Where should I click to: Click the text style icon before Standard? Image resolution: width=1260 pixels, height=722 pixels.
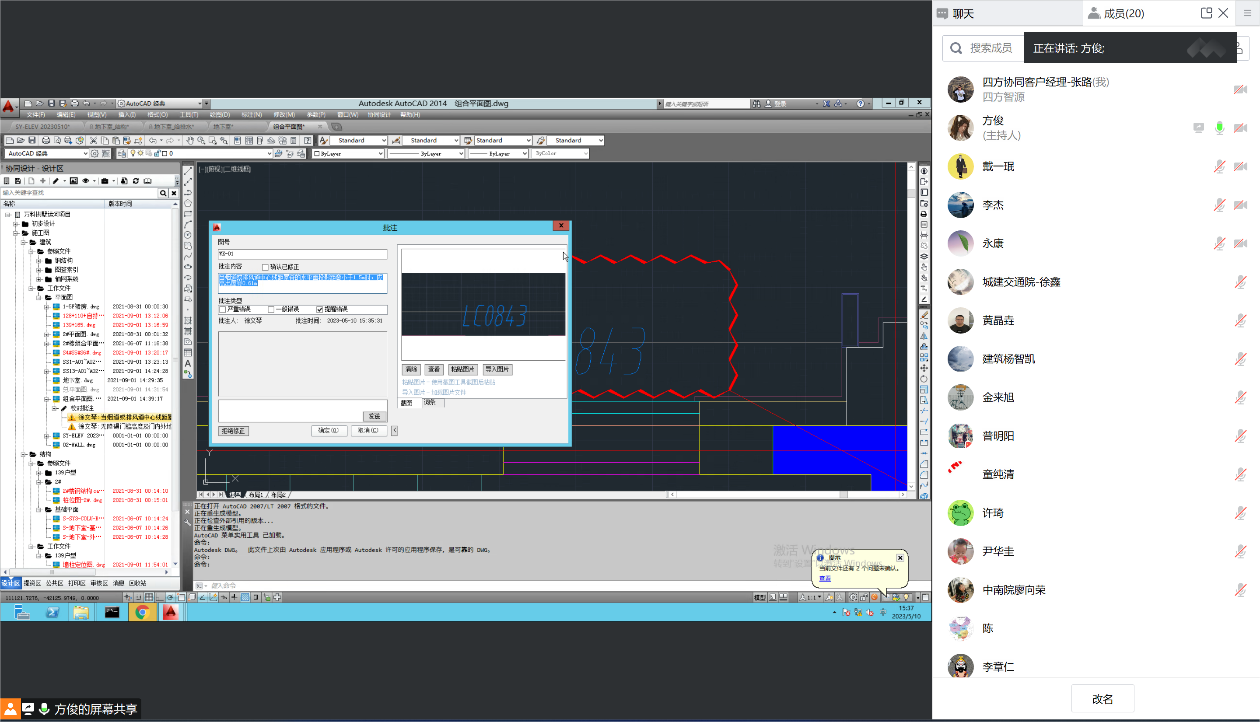tap(323, 140)
